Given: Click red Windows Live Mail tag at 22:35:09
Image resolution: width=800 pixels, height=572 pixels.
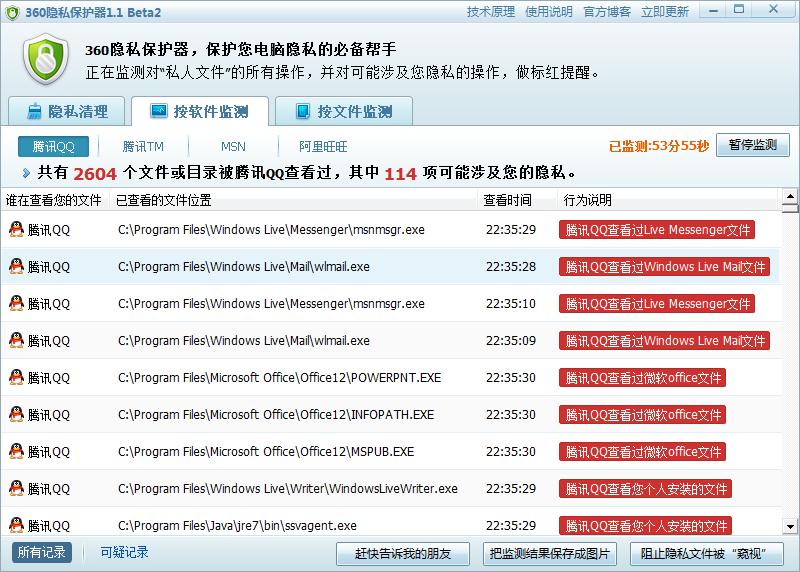Looking at the screenshot, I should (x=664, y=341).
